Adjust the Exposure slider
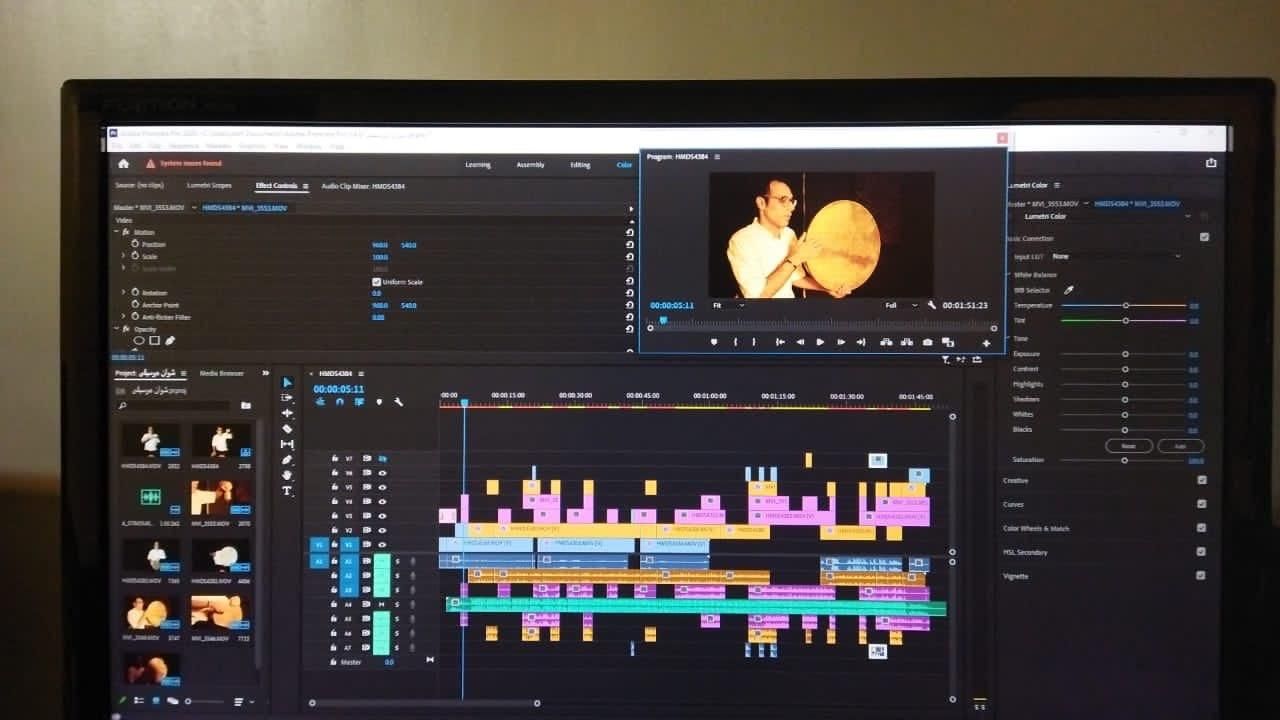Screen dimensions: 1280x720 tap(1123, 354)
